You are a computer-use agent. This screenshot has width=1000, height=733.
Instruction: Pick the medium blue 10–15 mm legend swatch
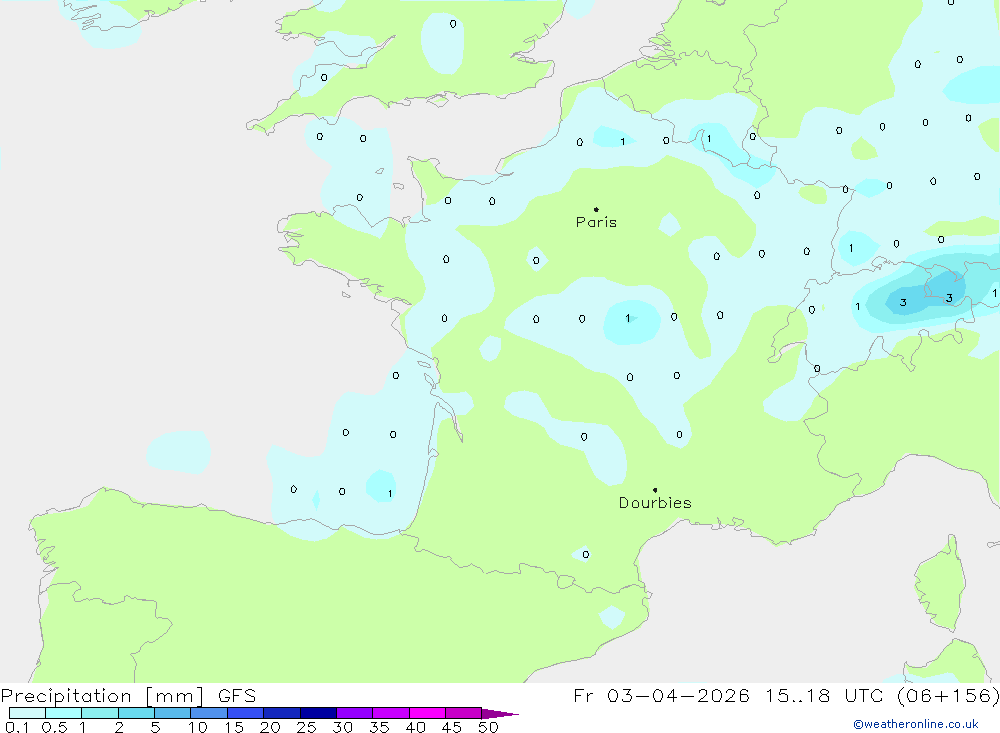point(209,713)
